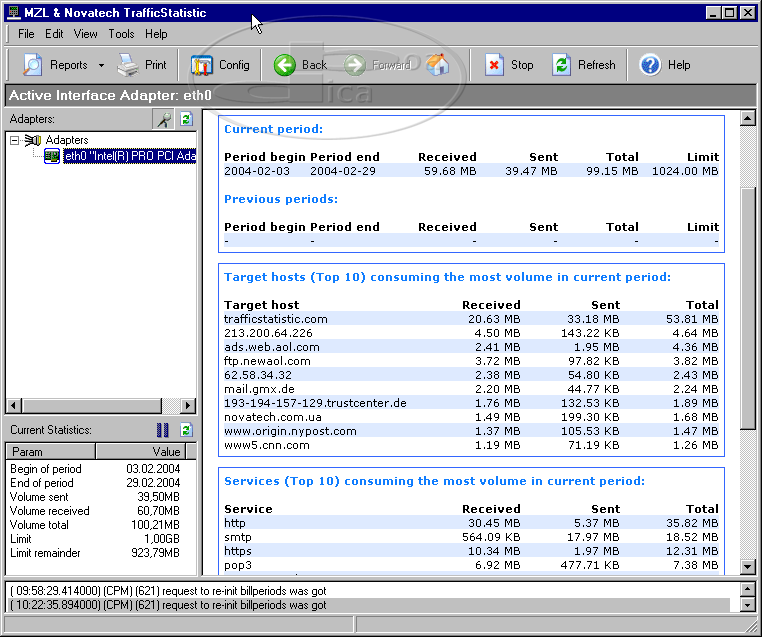This screenshot has height=637, width=762.
Task: Pause Current Statistics updates
Action: (162, 430)
